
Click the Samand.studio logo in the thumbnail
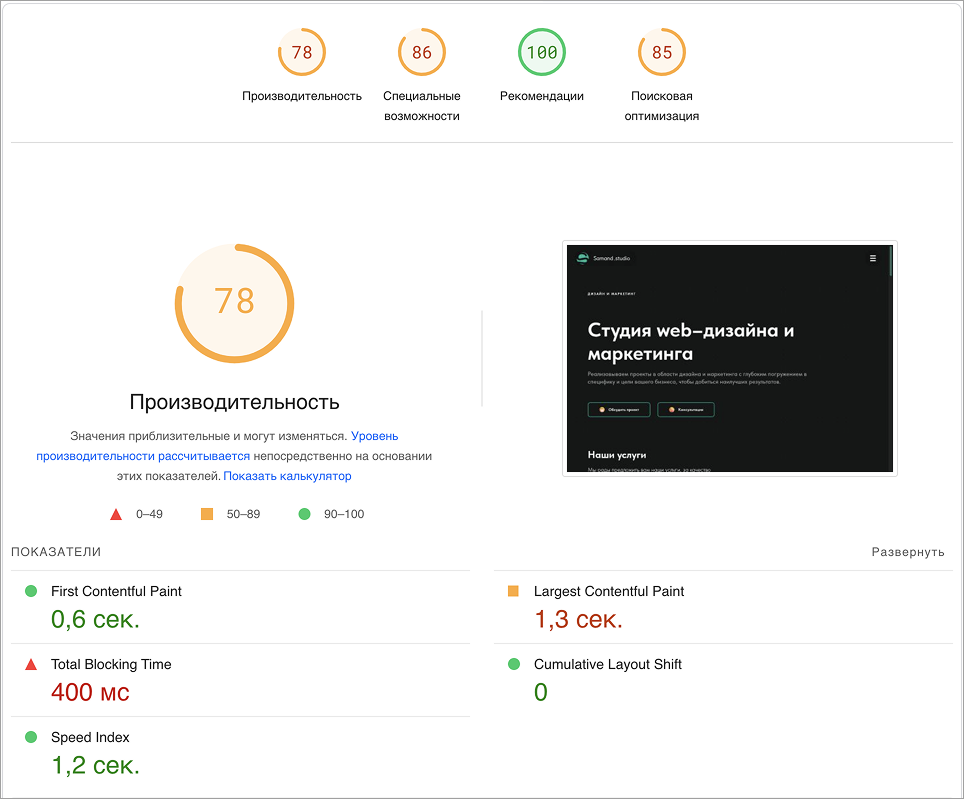pyautogui.click(x=603, y=258)
